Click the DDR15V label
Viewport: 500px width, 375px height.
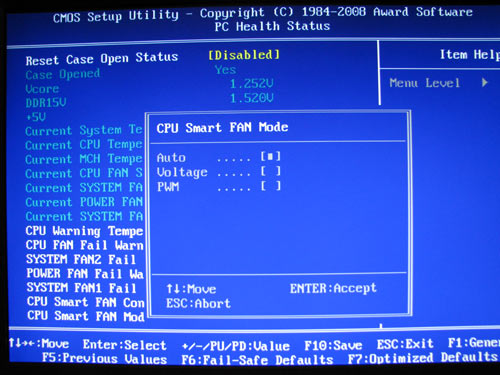point(46,103)
